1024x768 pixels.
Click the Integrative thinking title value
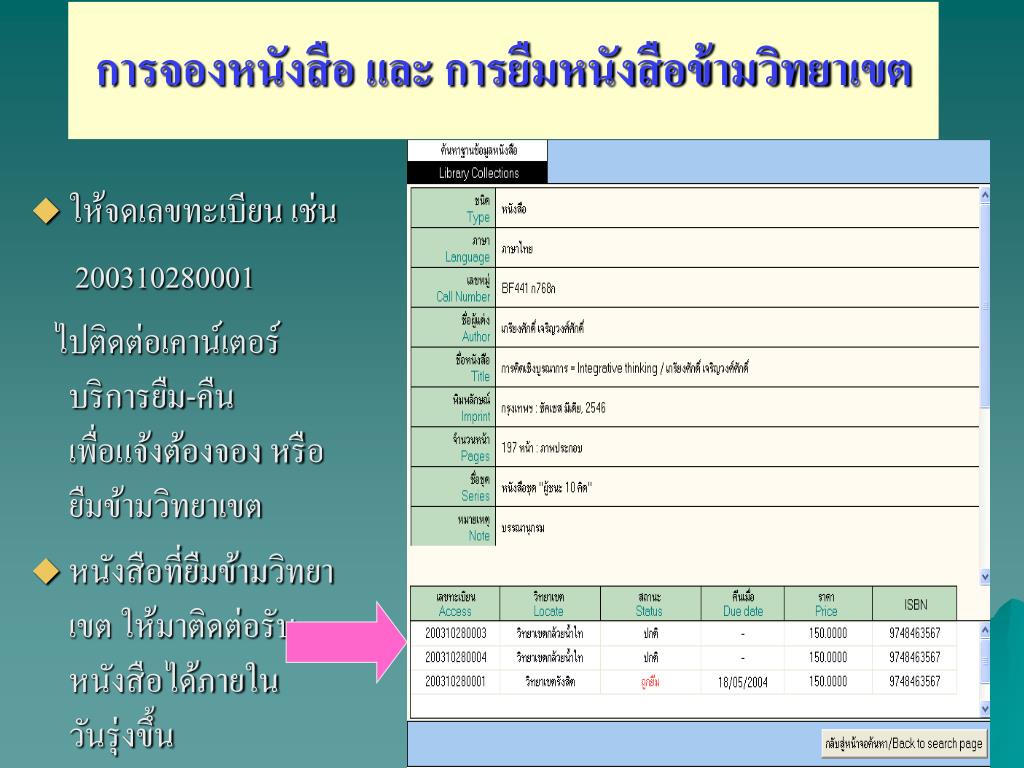pos(624,368)
